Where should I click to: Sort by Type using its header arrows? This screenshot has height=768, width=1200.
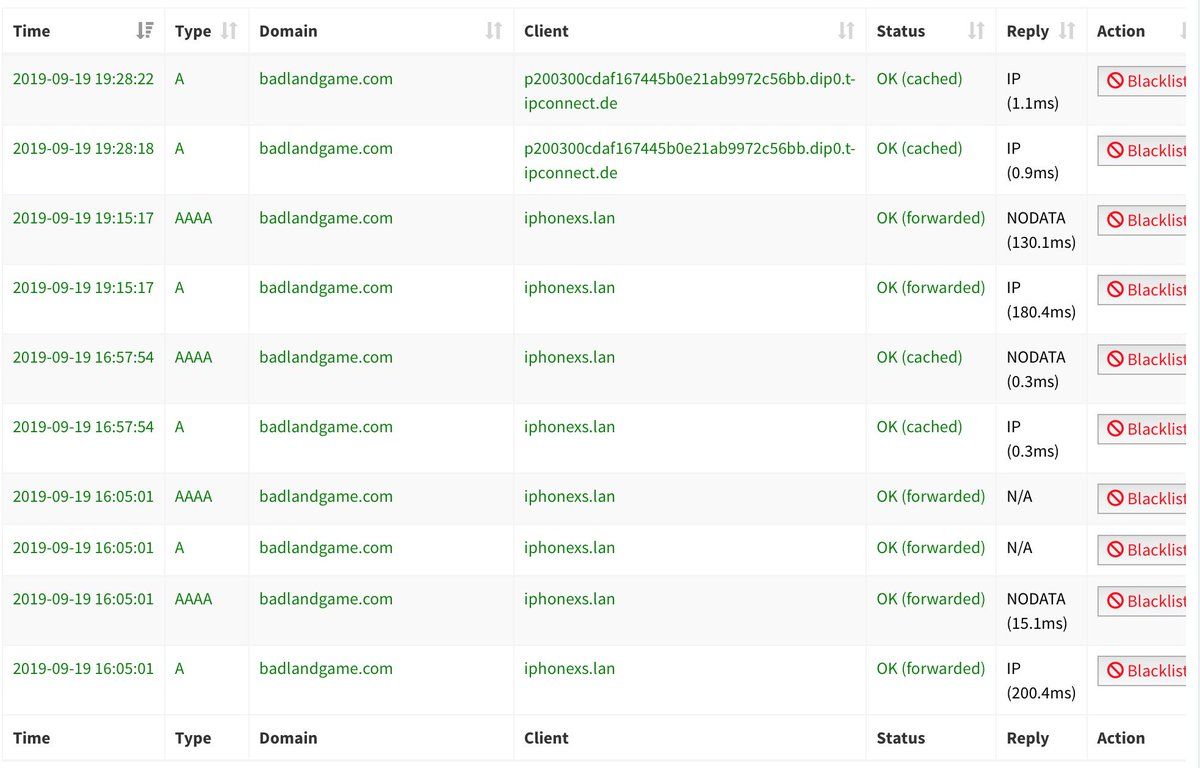pyautogui.click(x=229, y=31)
